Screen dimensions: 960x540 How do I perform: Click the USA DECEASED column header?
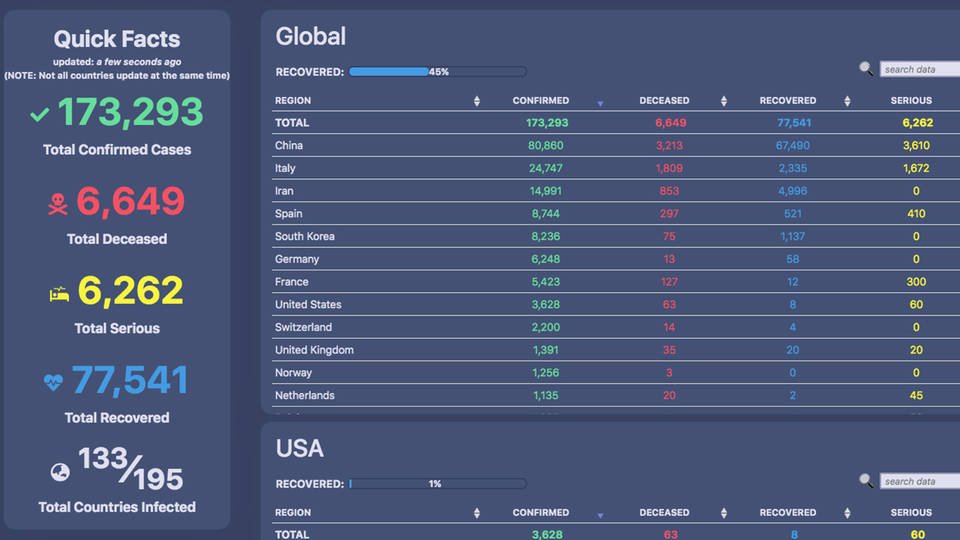(664, 513)
